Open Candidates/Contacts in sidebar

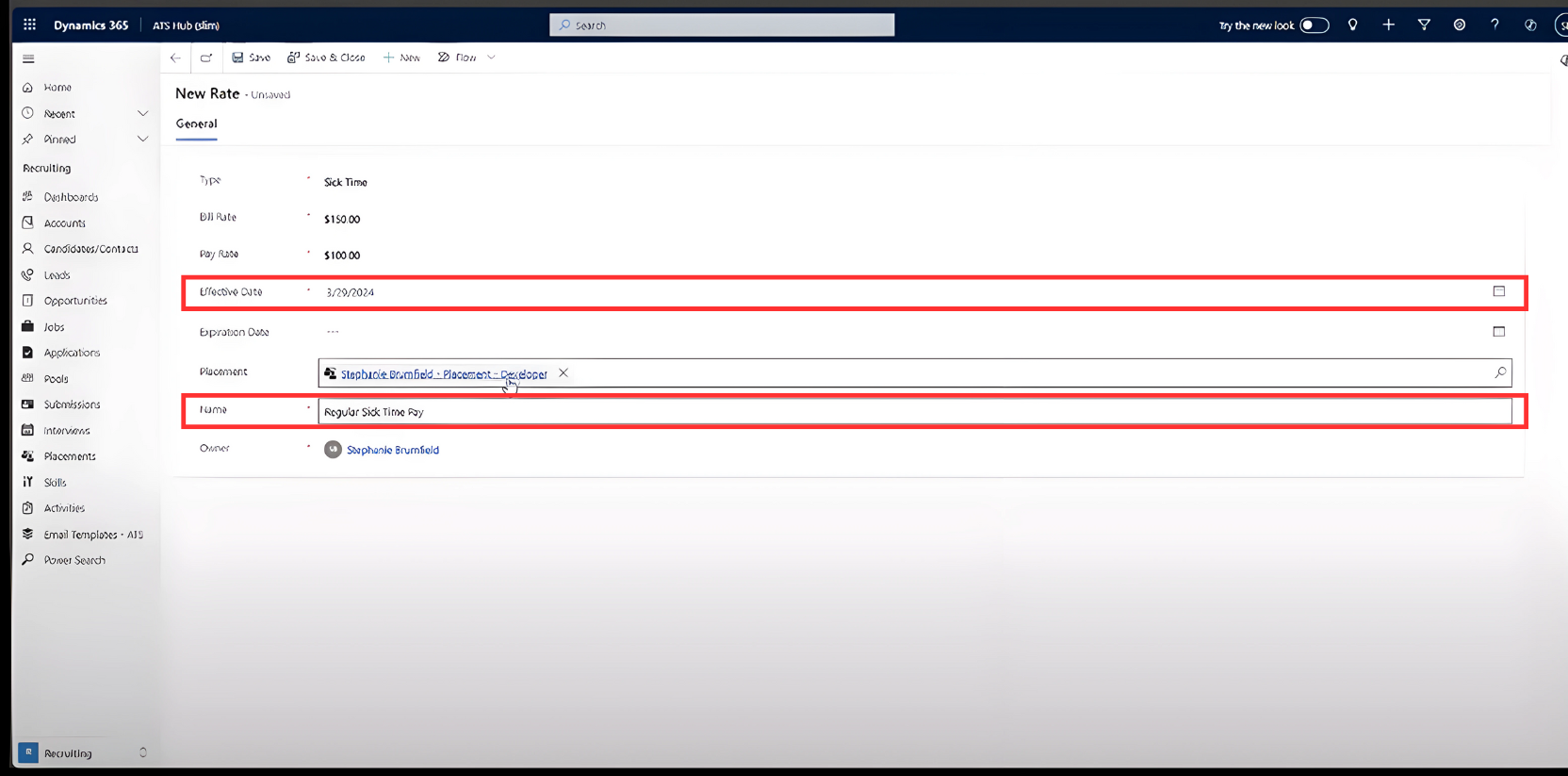pyautogui.click(x=90, y=249)
